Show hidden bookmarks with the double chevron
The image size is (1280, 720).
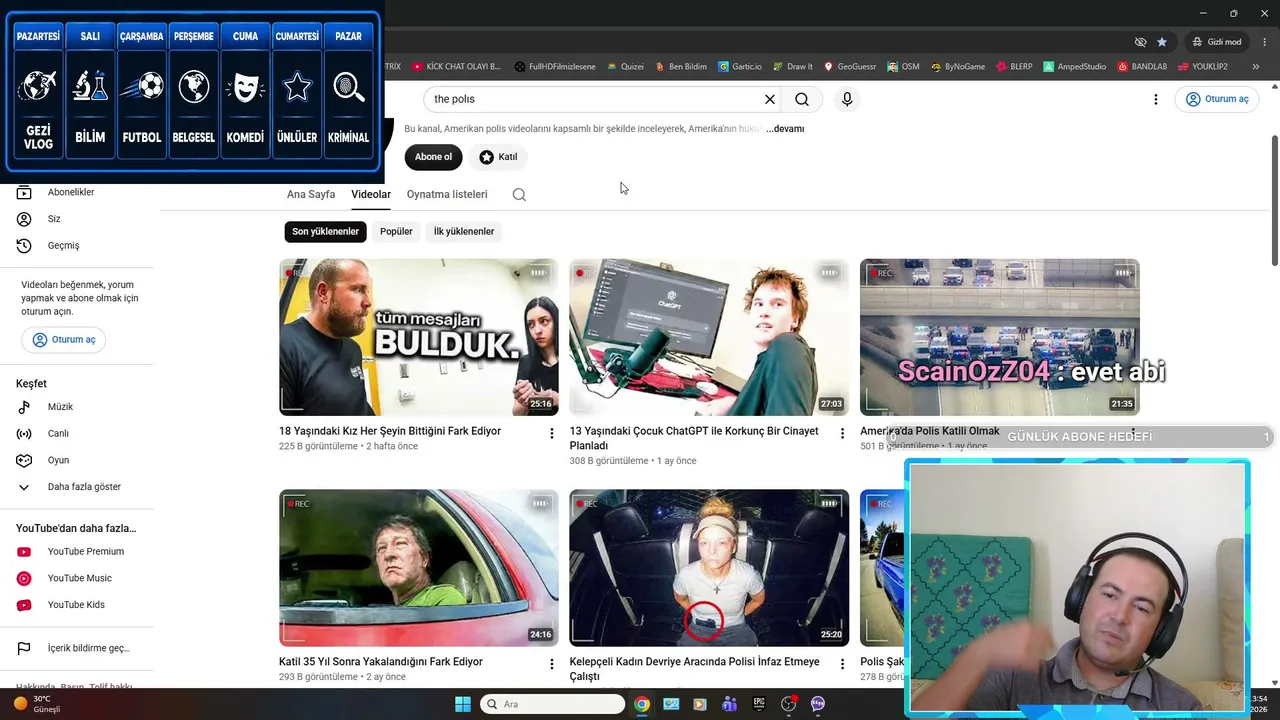tap(1256, 67)
